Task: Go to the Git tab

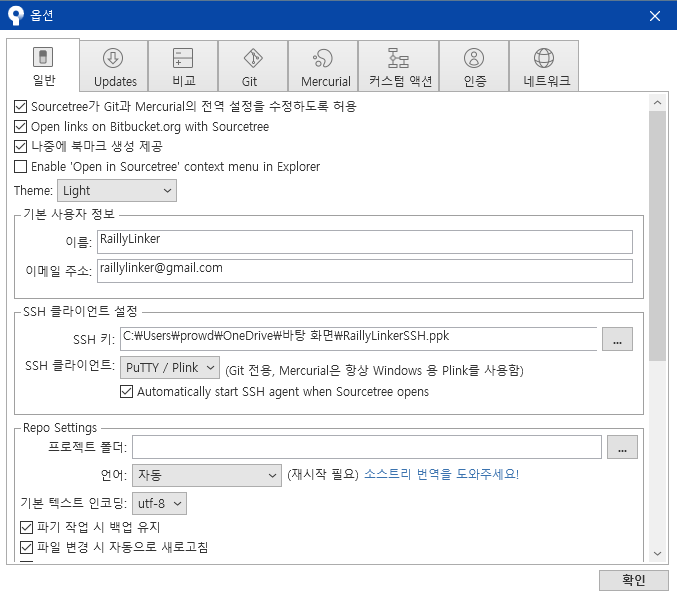Action: pyautogui.click(x=253, y=66)
